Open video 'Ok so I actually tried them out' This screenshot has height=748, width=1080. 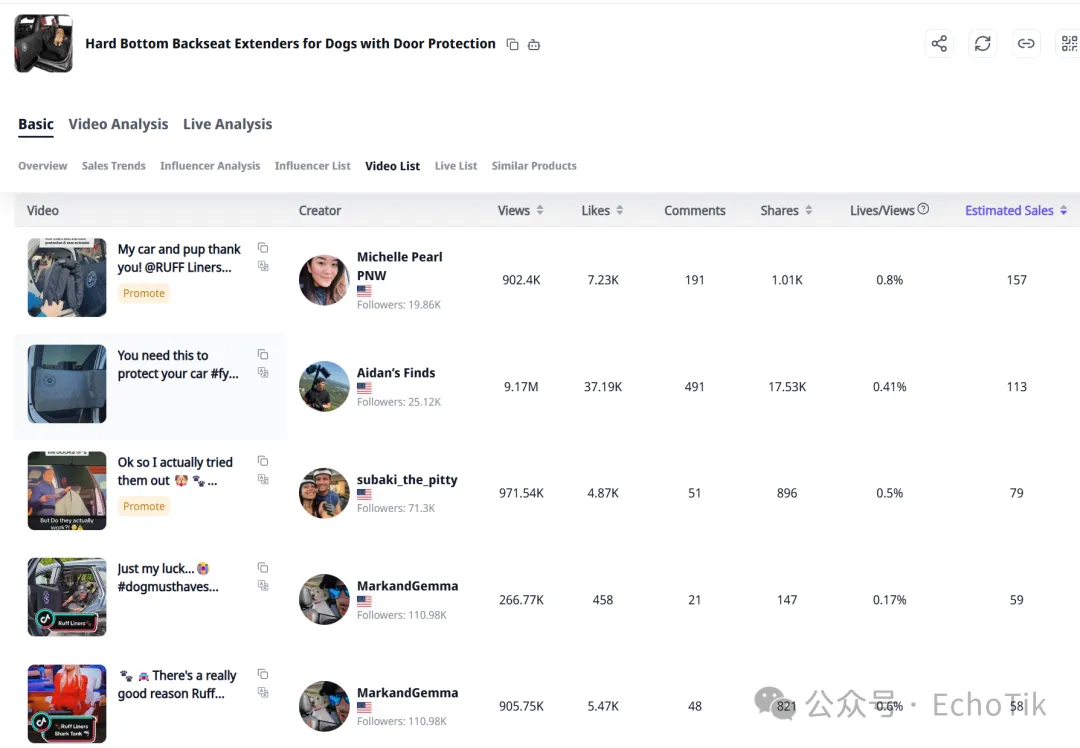click(x=175, y=471)
